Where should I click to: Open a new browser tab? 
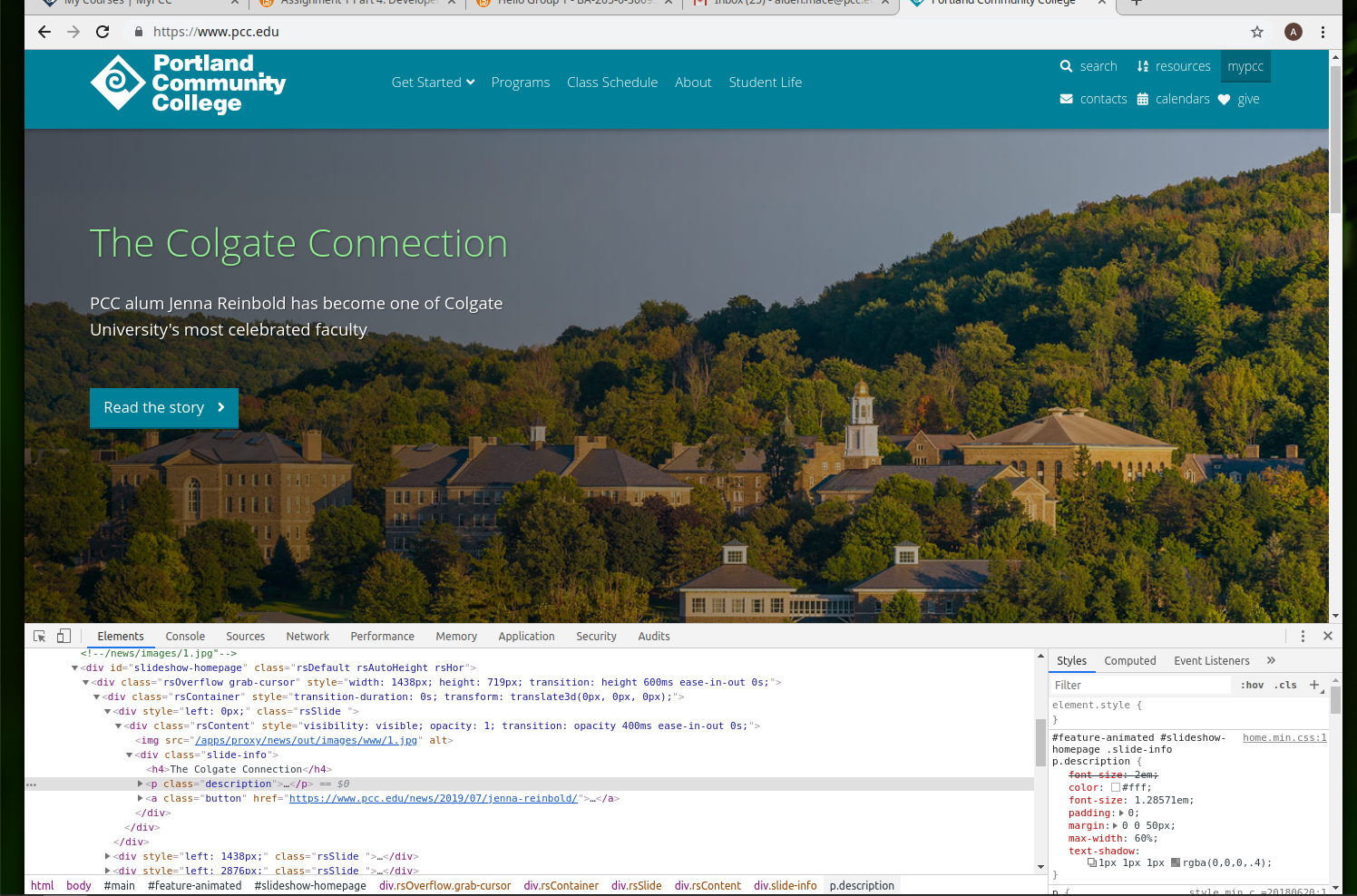[1137, 4]
